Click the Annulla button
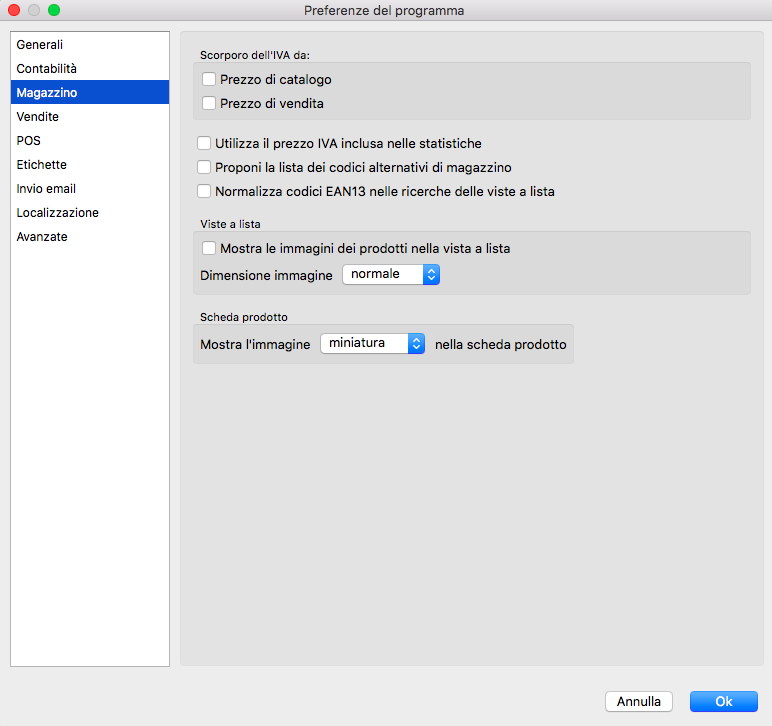The image size is (772, 726). (639, 702)
